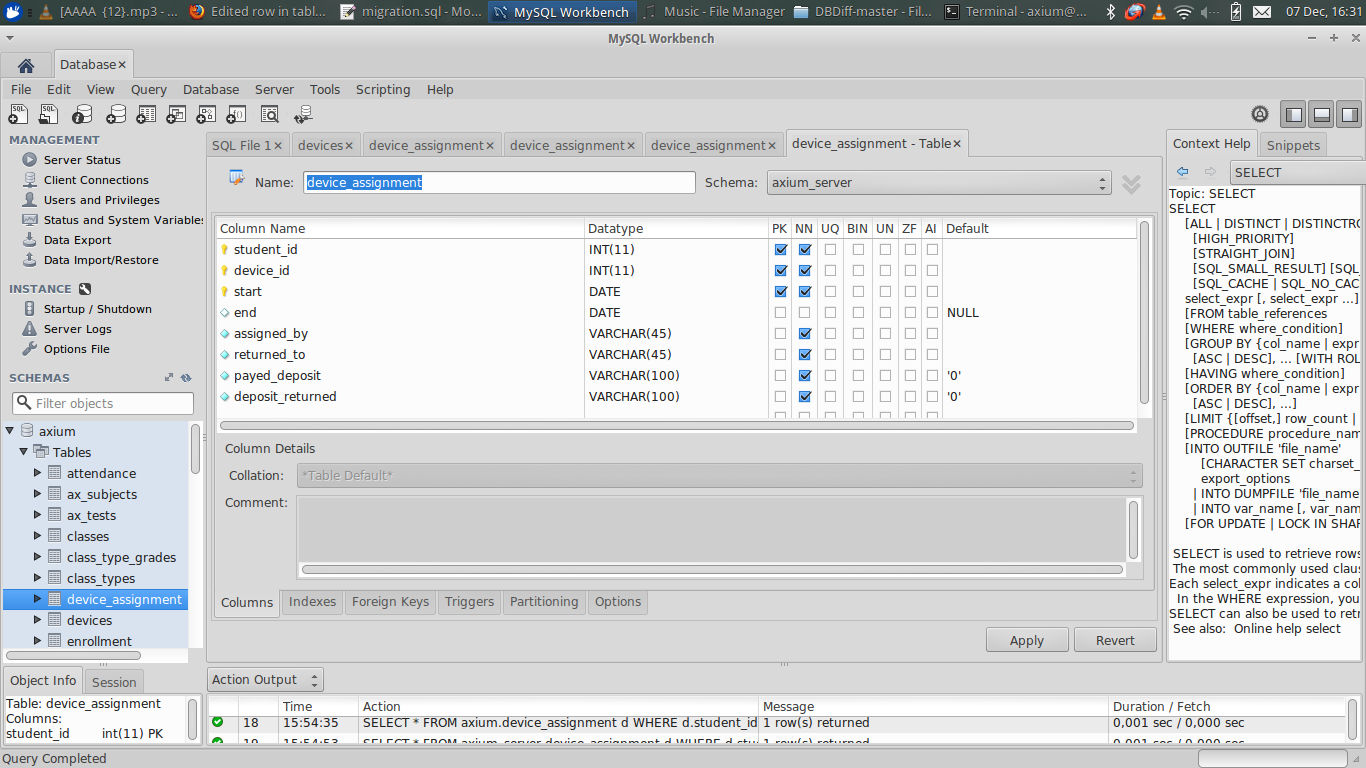Screen dimensions: 1366x768
Task: Toggle the right sidebar panel icon
Action: (x=1349, y=114)
